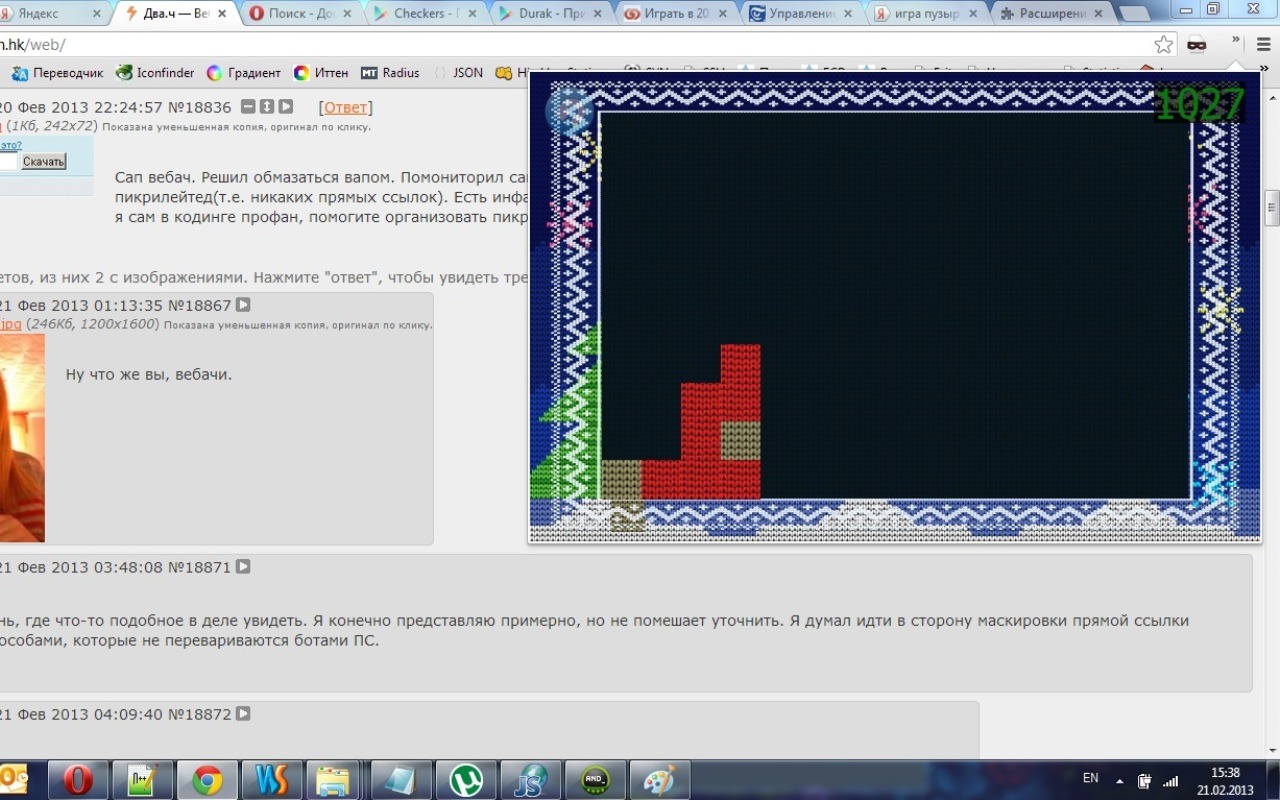1280x800 pixels.
Task: Click the tan block inside the red stack
Action: 740,441
